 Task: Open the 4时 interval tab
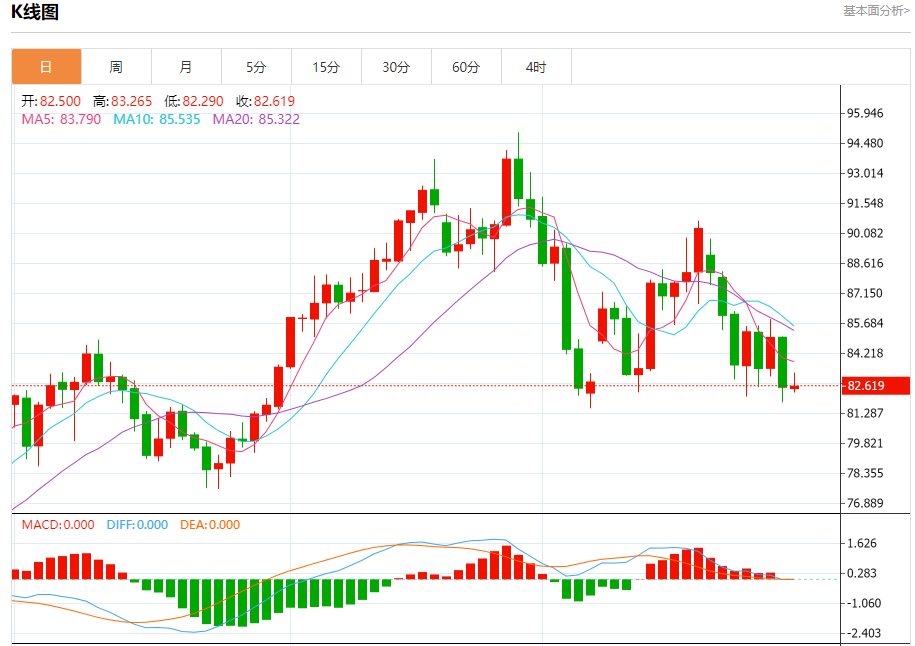pos(536,67)
